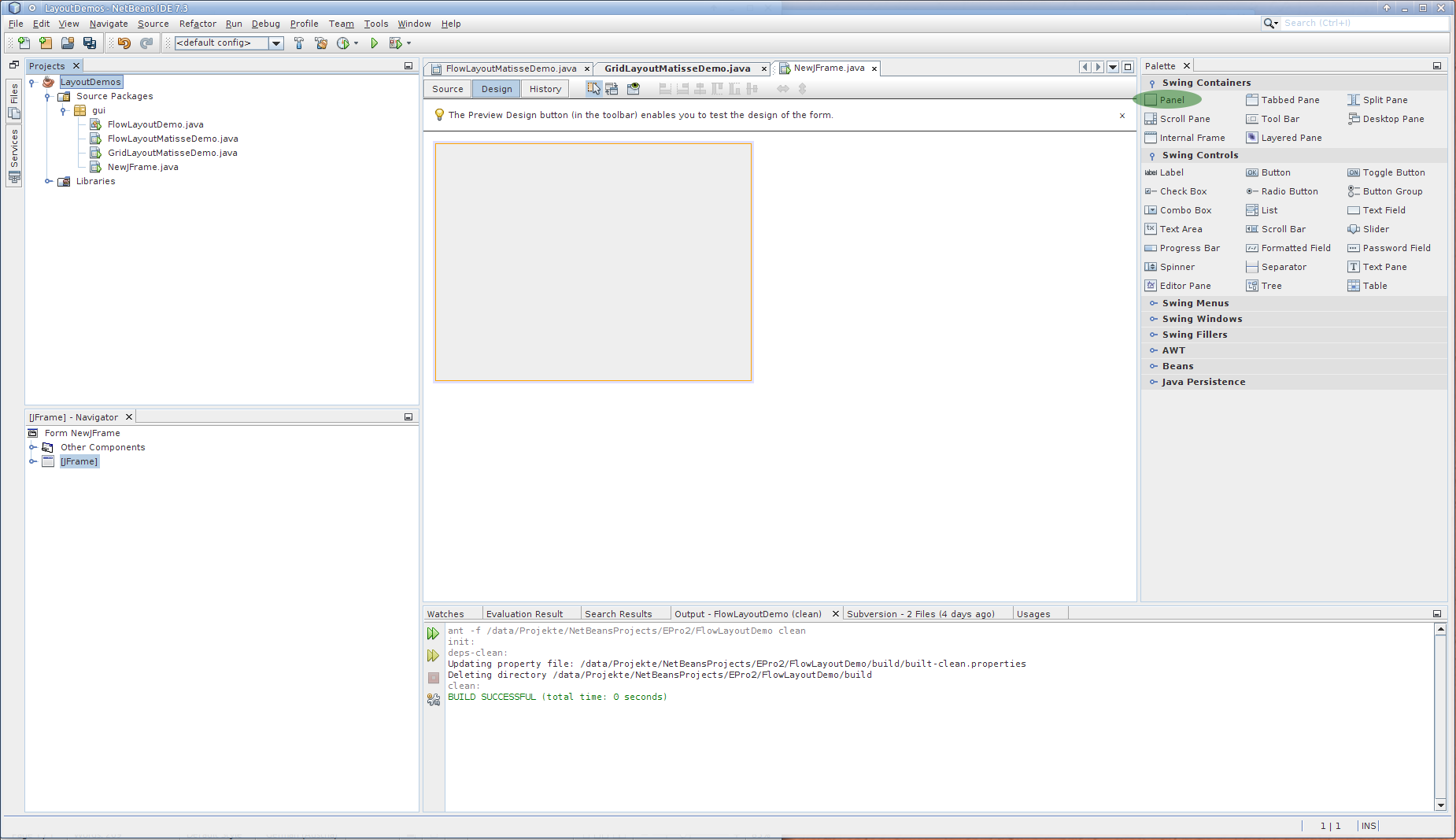The height and width of the screenshot is (840, 1456).
Task: Select Progress Bar component in the palette
Action: pos(1182,248)
